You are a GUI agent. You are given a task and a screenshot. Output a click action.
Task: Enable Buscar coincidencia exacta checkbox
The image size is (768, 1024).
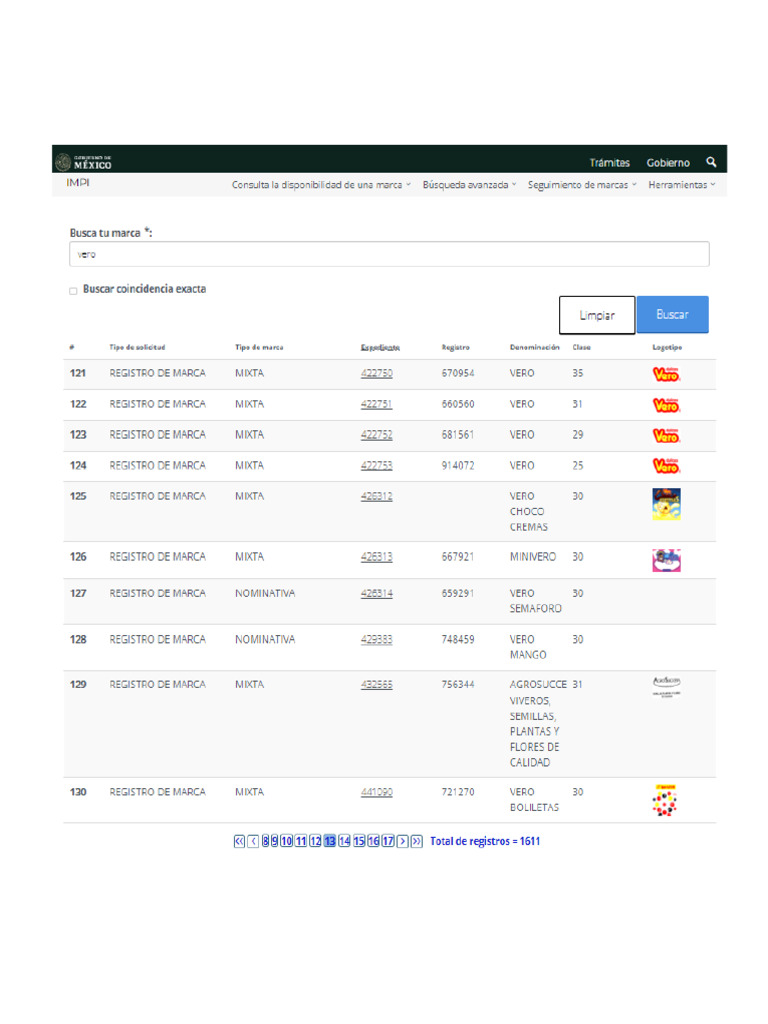[73, 291]
